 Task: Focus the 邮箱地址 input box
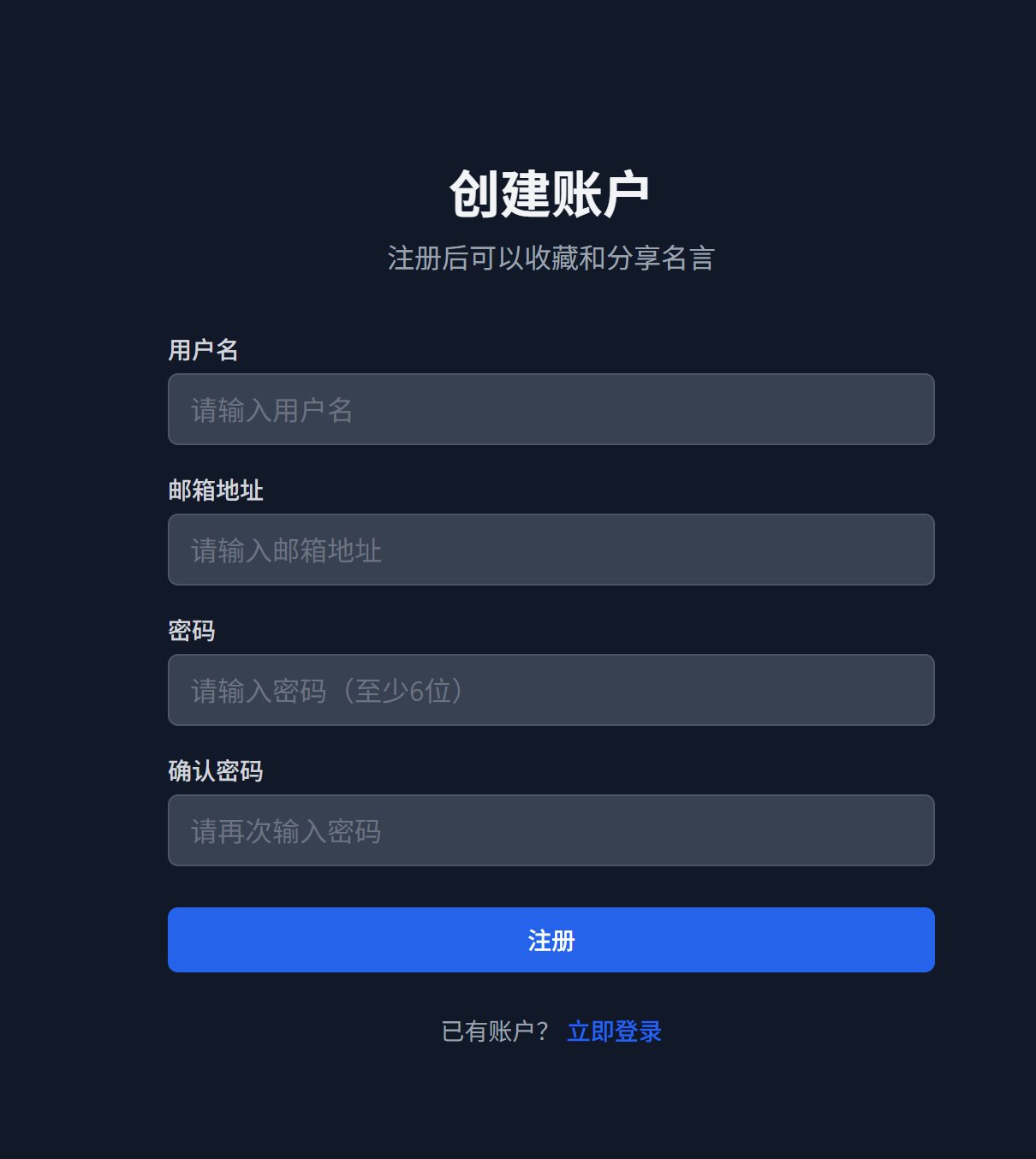(551, 550)
